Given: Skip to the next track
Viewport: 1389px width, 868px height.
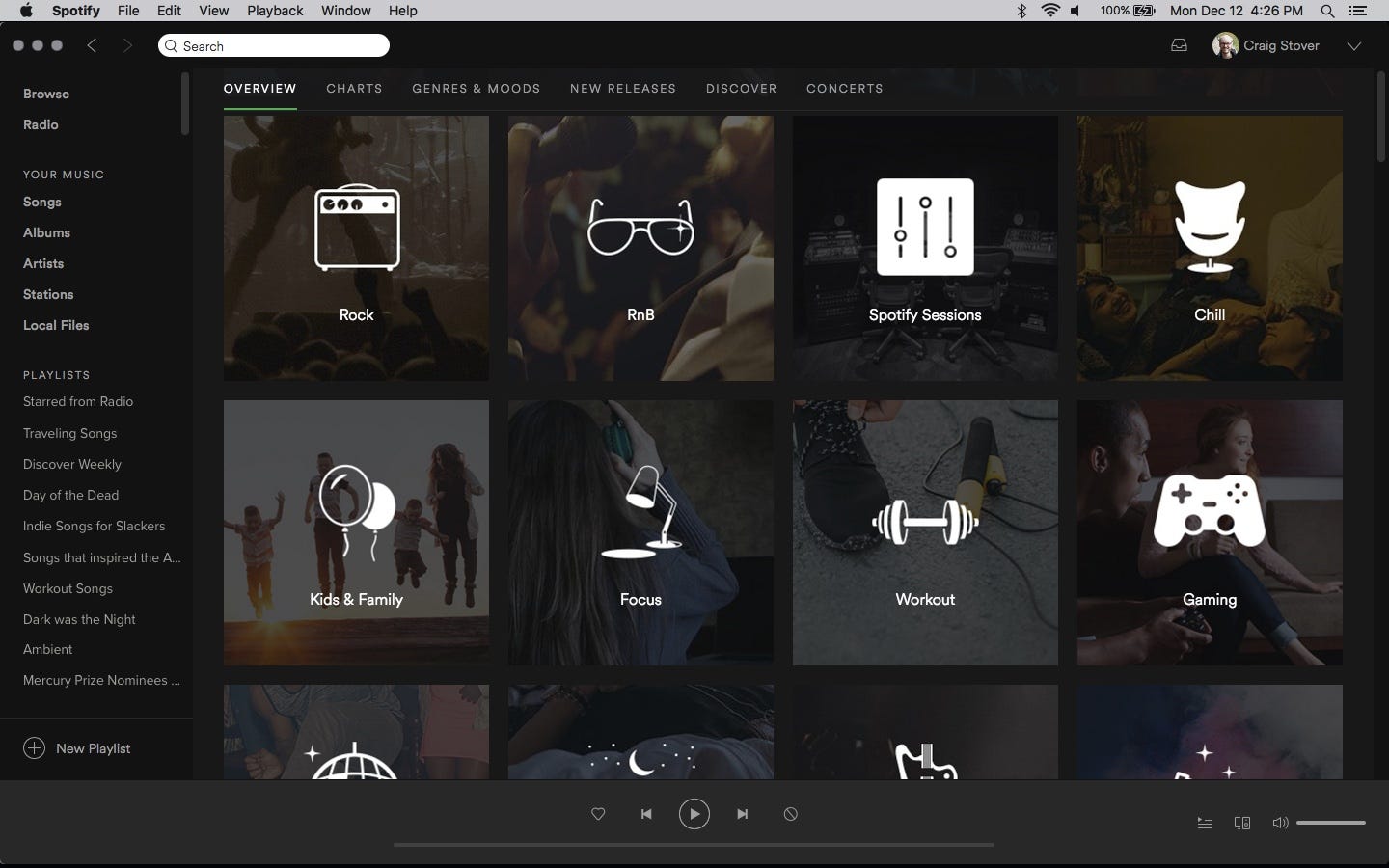Looking at the screenshot, I should [x=743, y=814].
